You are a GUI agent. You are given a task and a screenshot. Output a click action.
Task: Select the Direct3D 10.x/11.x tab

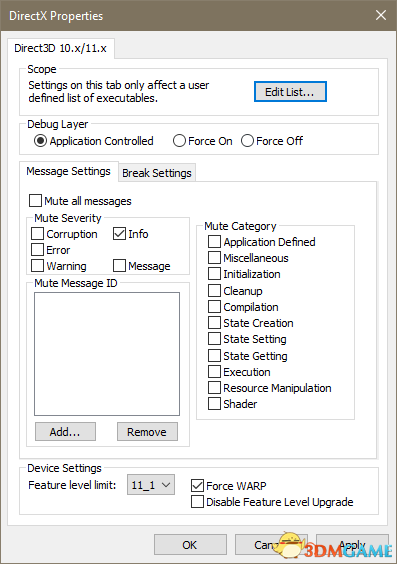point(60,48)
